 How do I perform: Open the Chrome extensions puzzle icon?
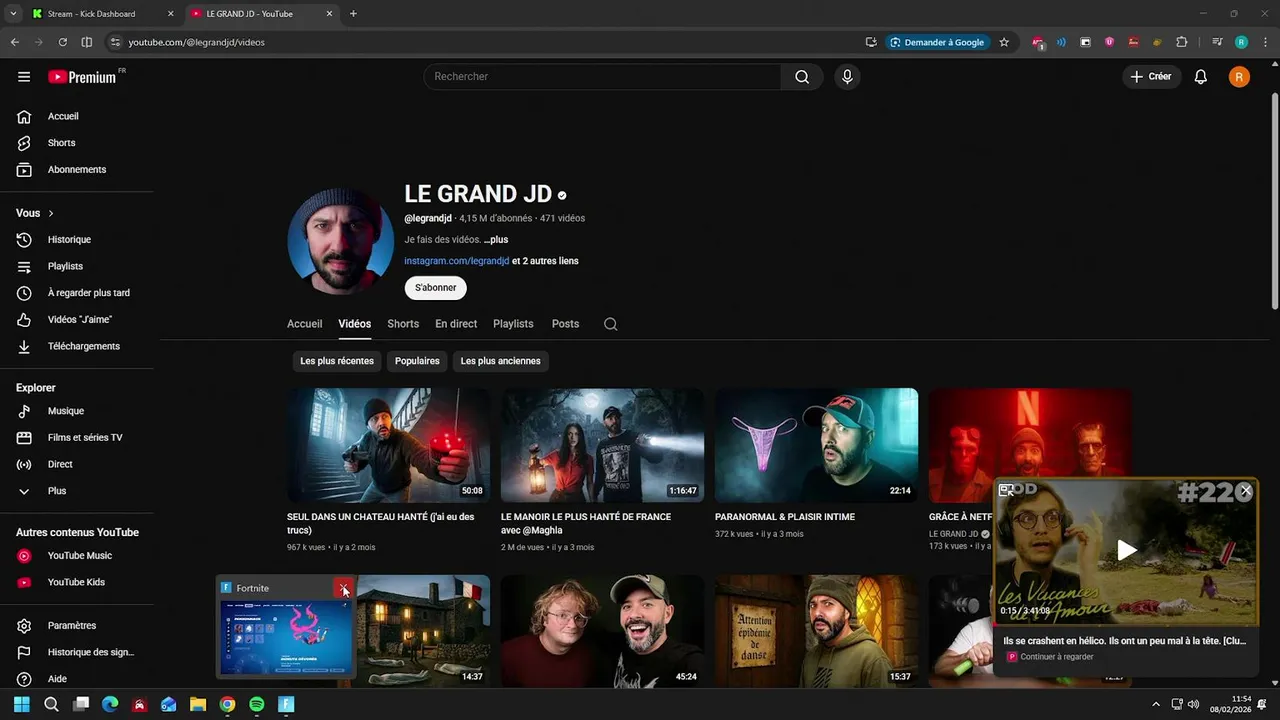coord(1182,42)
